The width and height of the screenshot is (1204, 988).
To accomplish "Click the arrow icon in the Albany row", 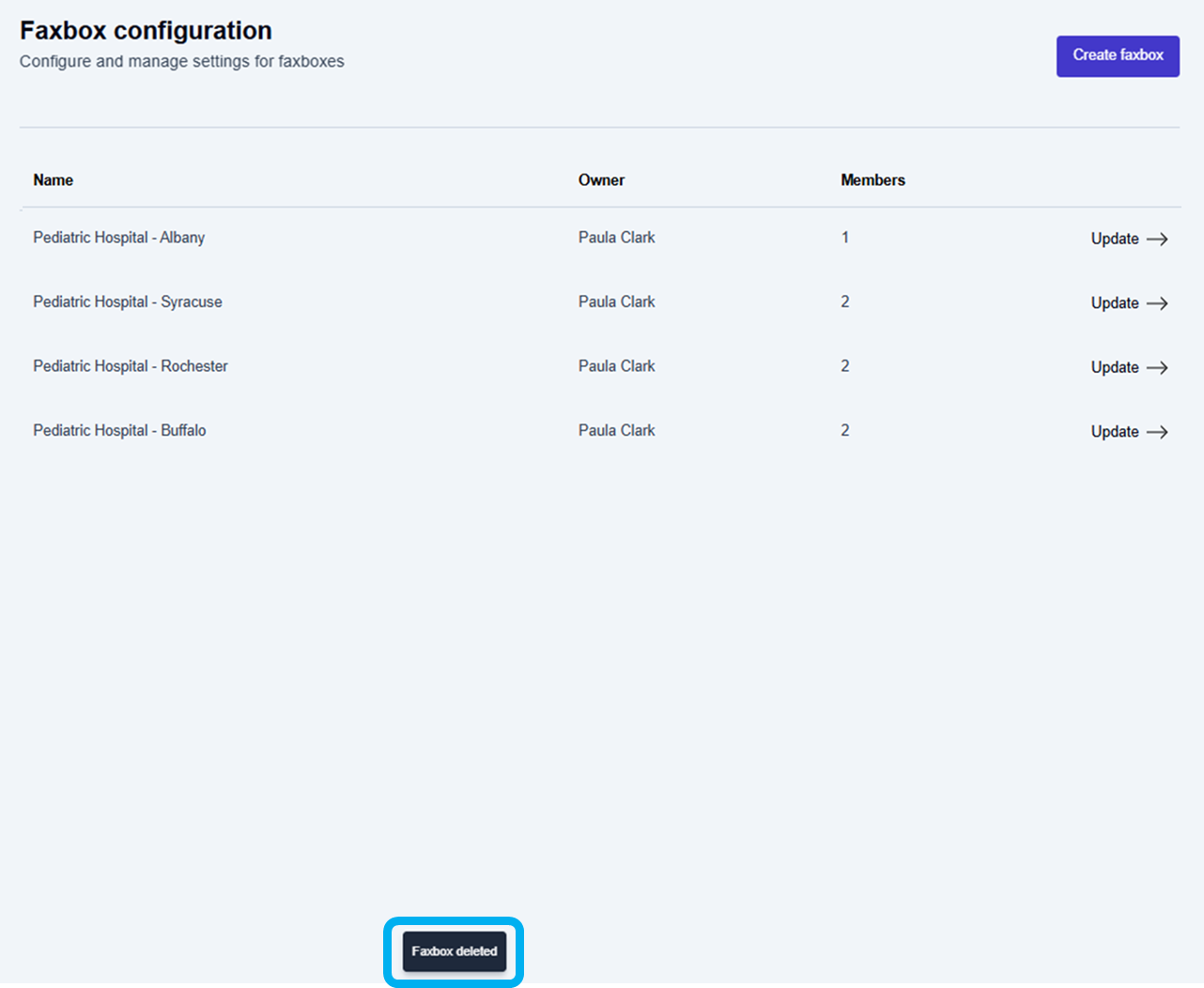I will [x=1157, y=239].
